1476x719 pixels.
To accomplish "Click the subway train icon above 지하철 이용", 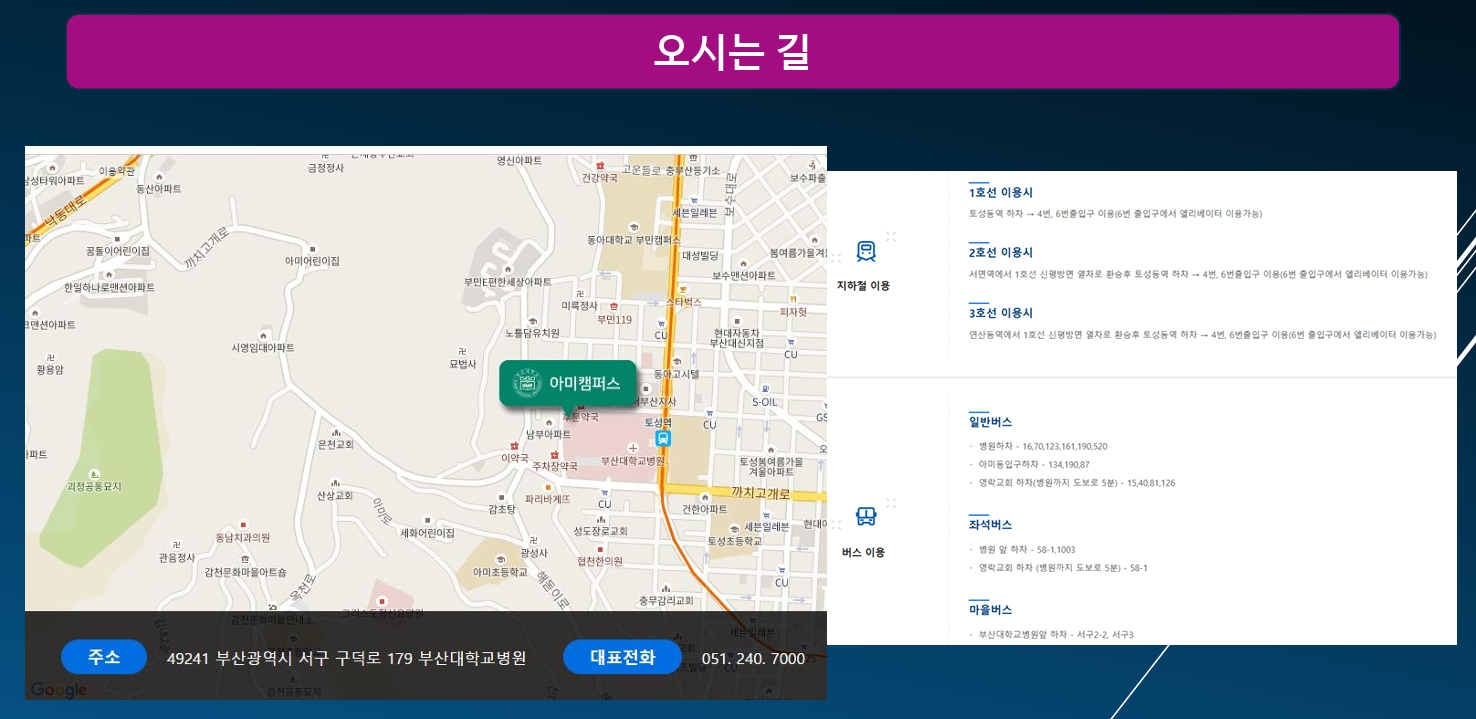I will (x=866, y=251).
